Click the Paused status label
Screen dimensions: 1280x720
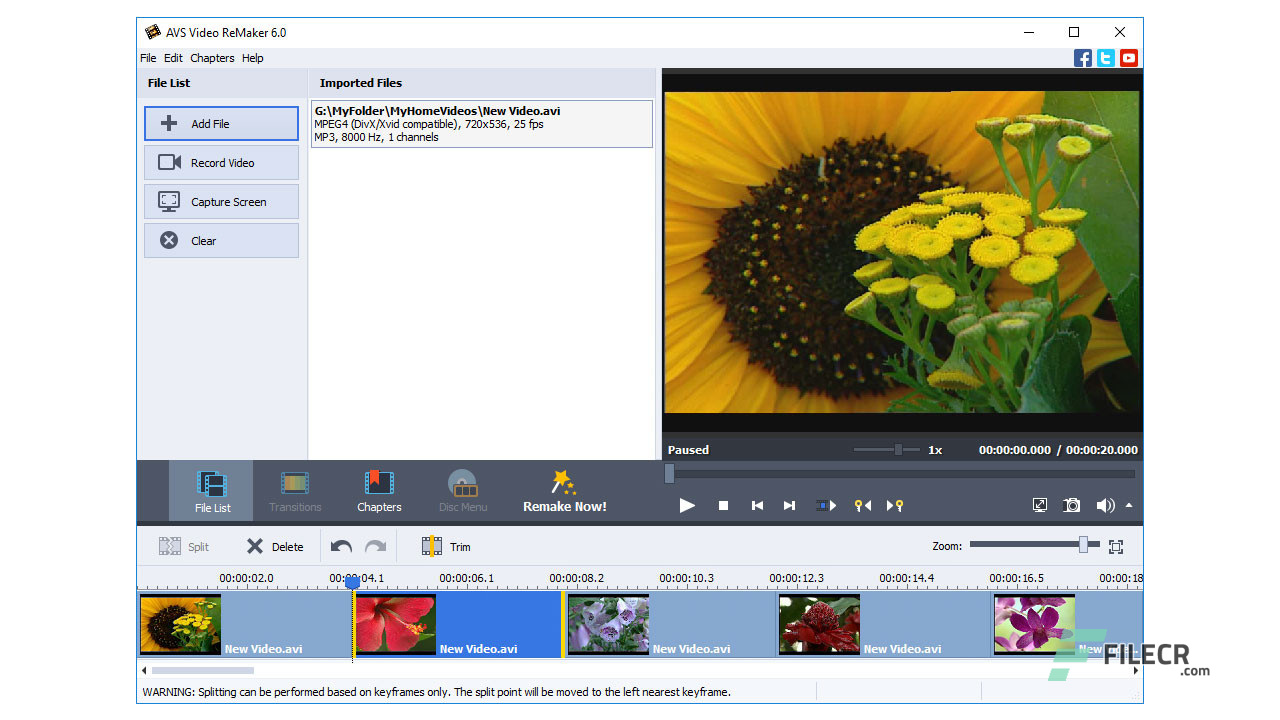point(688,450)
